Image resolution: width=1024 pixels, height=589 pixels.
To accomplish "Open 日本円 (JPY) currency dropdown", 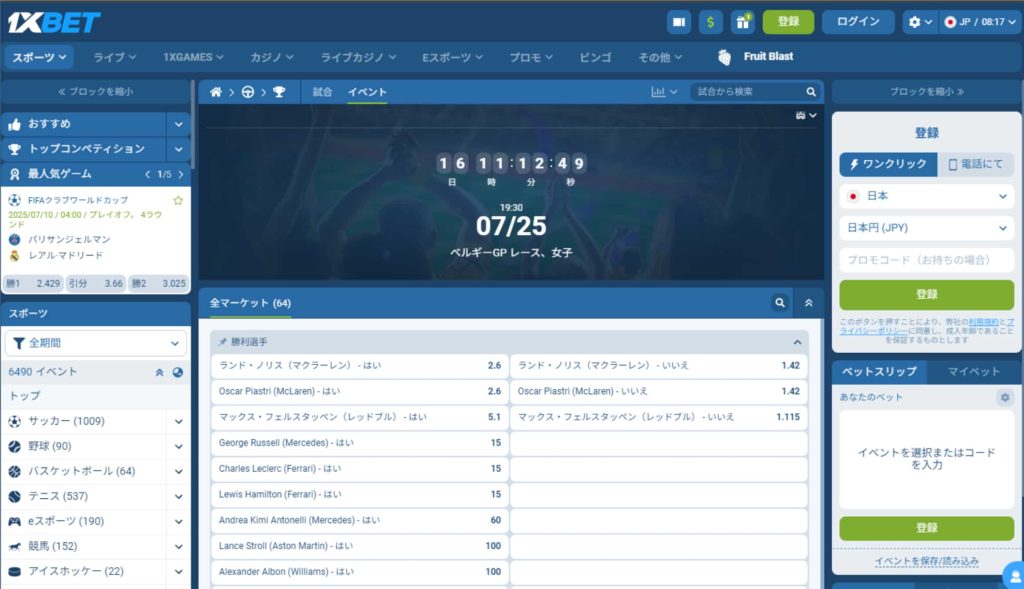I will (927, 228).
